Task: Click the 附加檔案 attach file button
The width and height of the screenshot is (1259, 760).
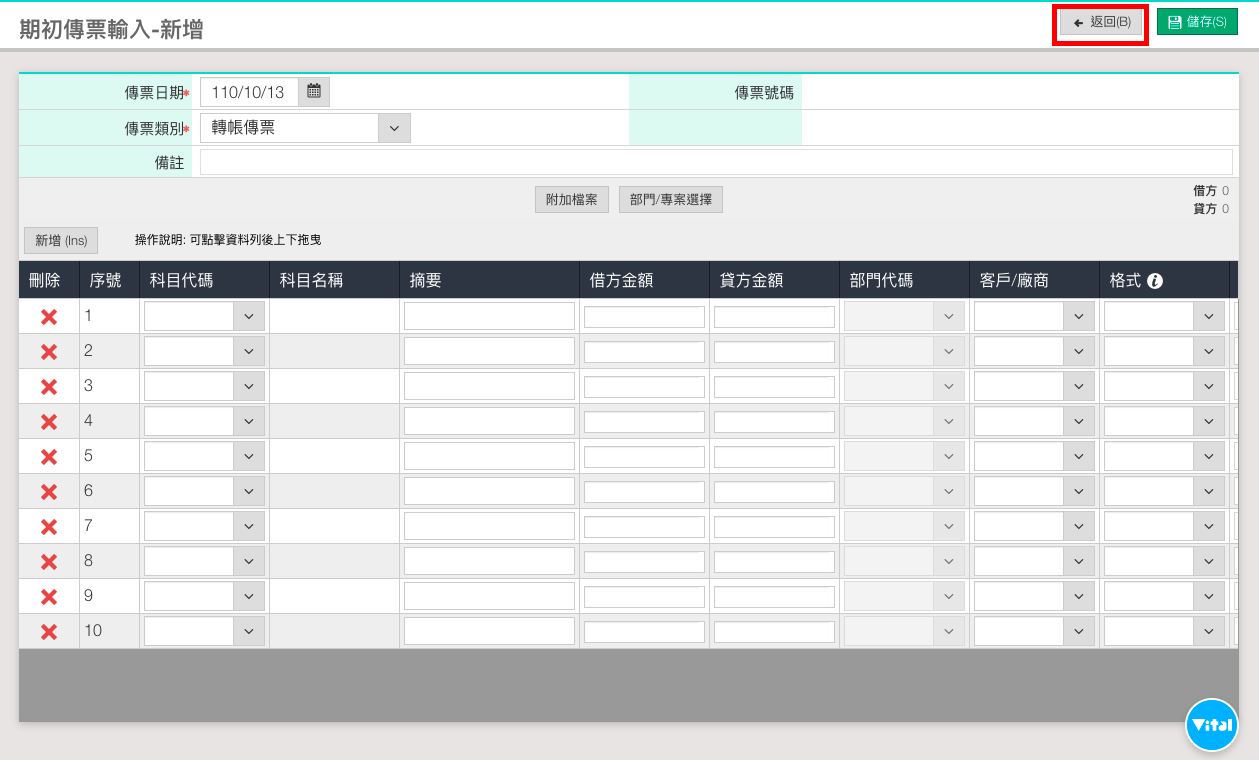Action: 571,200
